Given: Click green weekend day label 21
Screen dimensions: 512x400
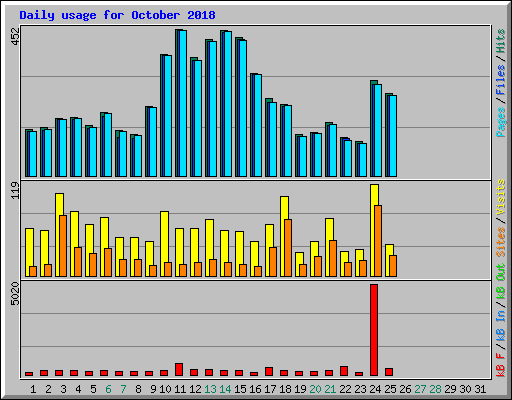Looking at the screenshot, I should tap(330, 389).
